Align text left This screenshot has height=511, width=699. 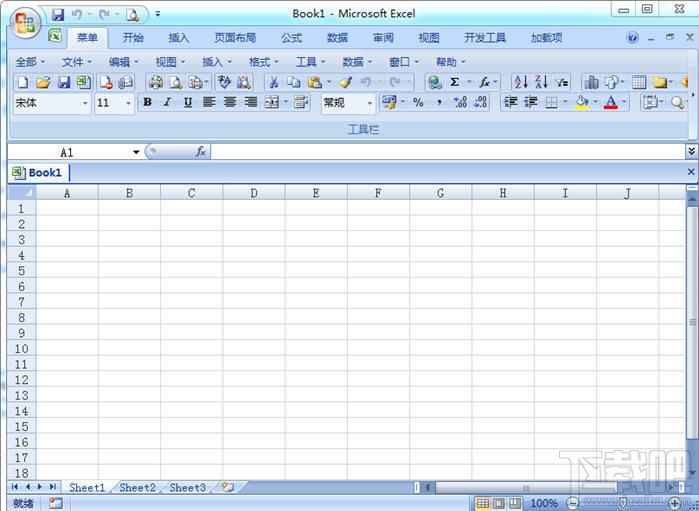(x=209, y=103)
